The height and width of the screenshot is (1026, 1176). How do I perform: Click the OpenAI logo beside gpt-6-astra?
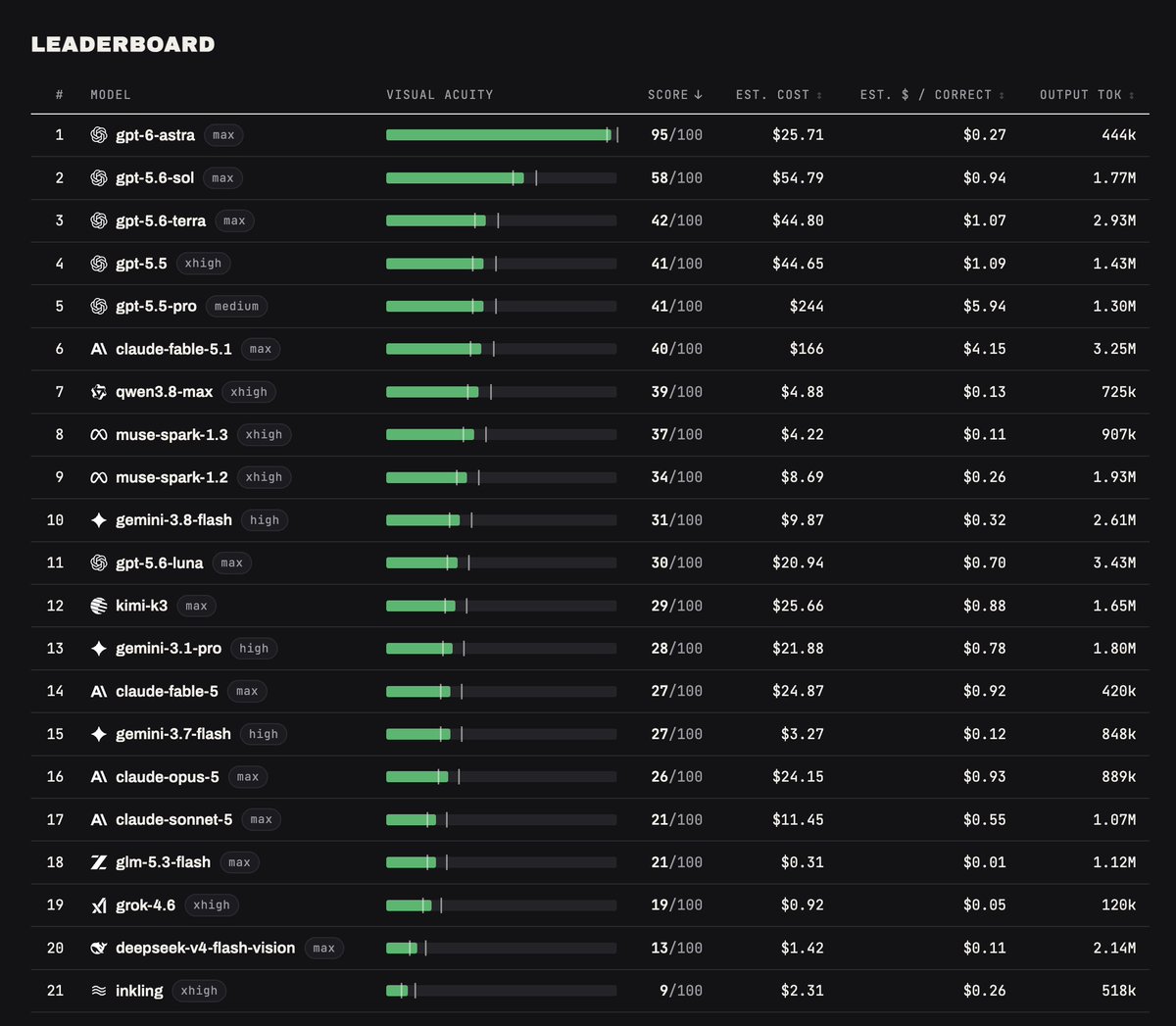click(x=99, y=135)
